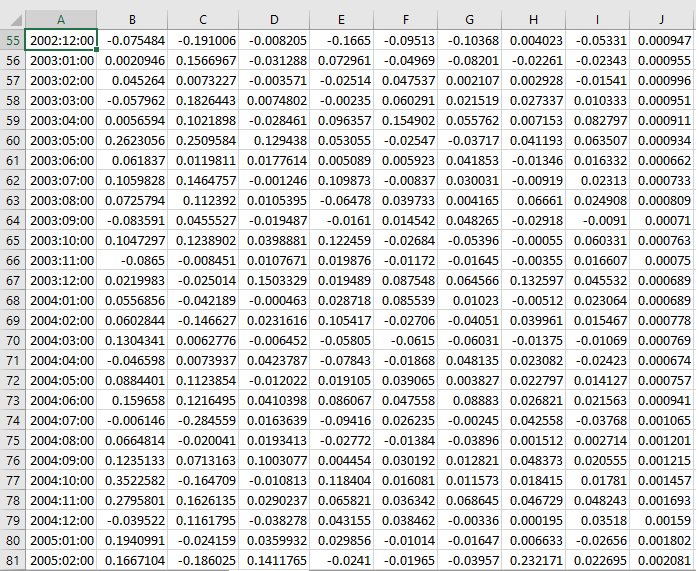Image resolution: width=696 pixels, height=571 pixels.
Task: Click cell with value 0.06661
Action: 533,200
